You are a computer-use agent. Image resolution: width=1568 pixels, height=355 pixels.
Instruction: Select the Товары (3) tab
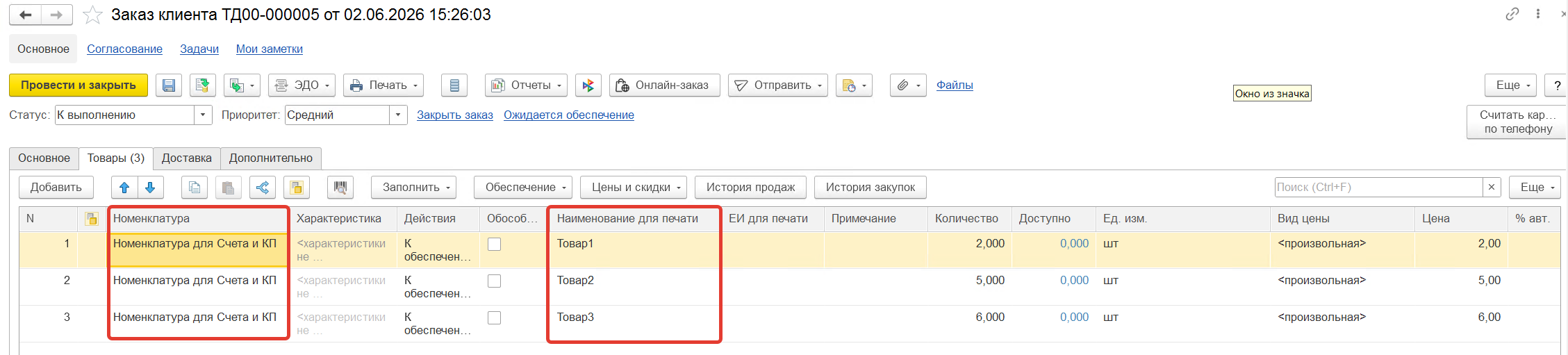[x=116, y=158]
